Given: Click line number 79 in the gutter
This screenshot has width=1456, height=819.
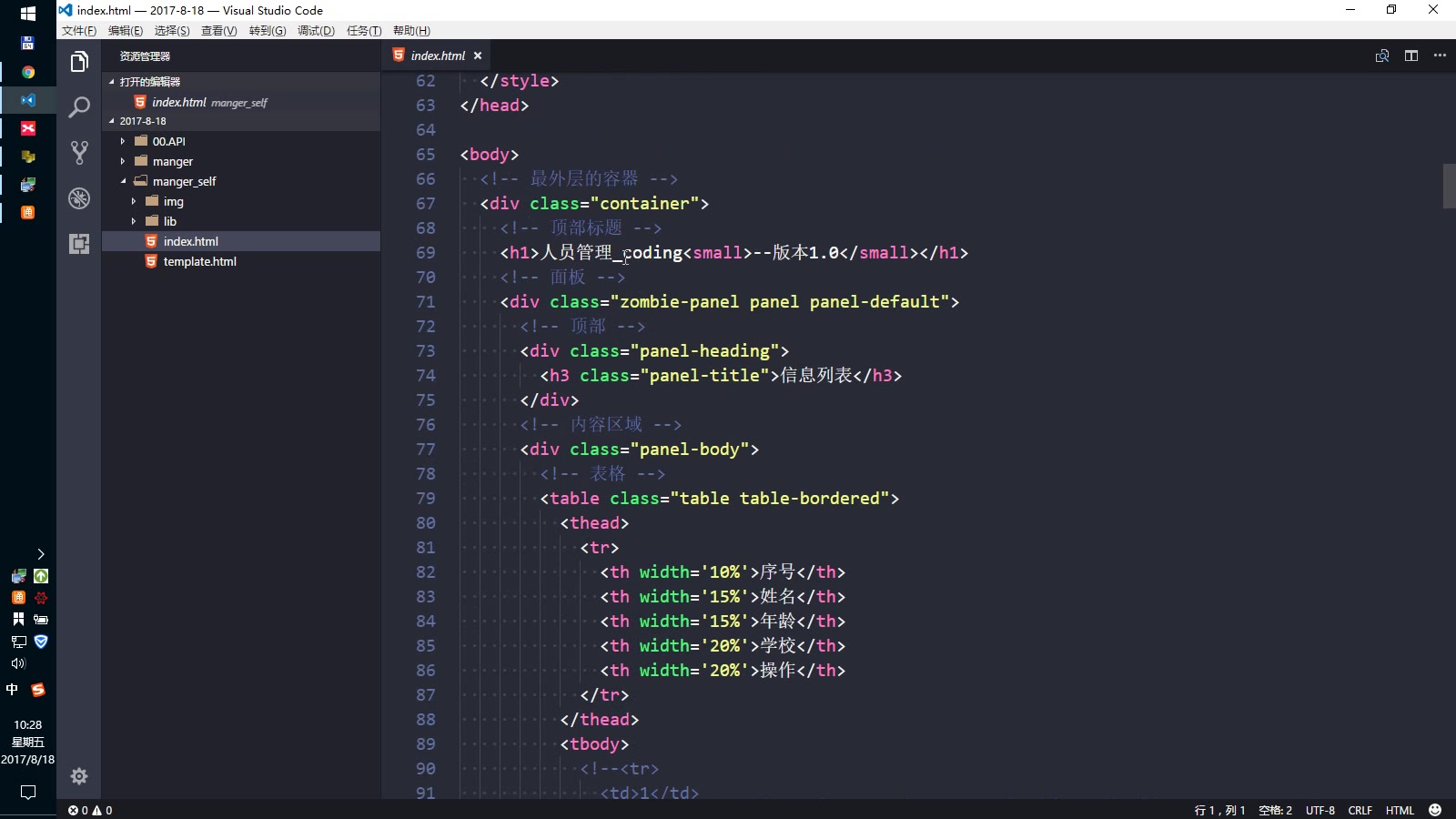Looking at the screenshot, I should coord(426,499).
